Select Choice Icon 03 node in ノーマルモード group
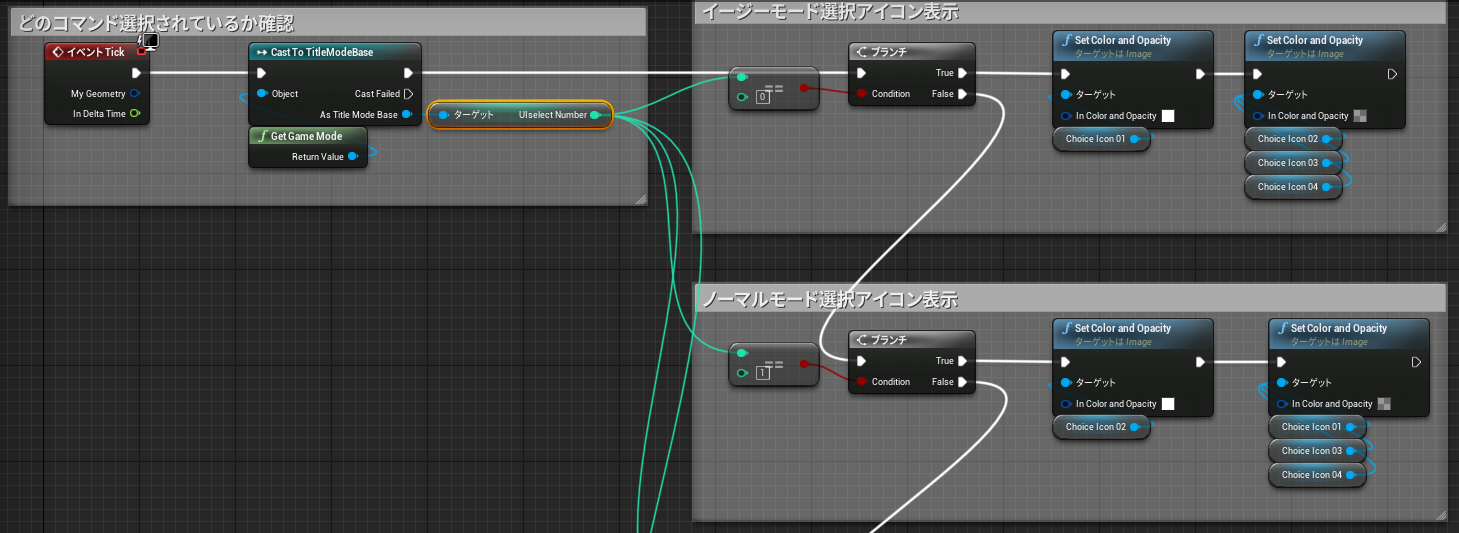Image resolution: width=1459 pixels, height=533 pixels. pos(1318,451)
